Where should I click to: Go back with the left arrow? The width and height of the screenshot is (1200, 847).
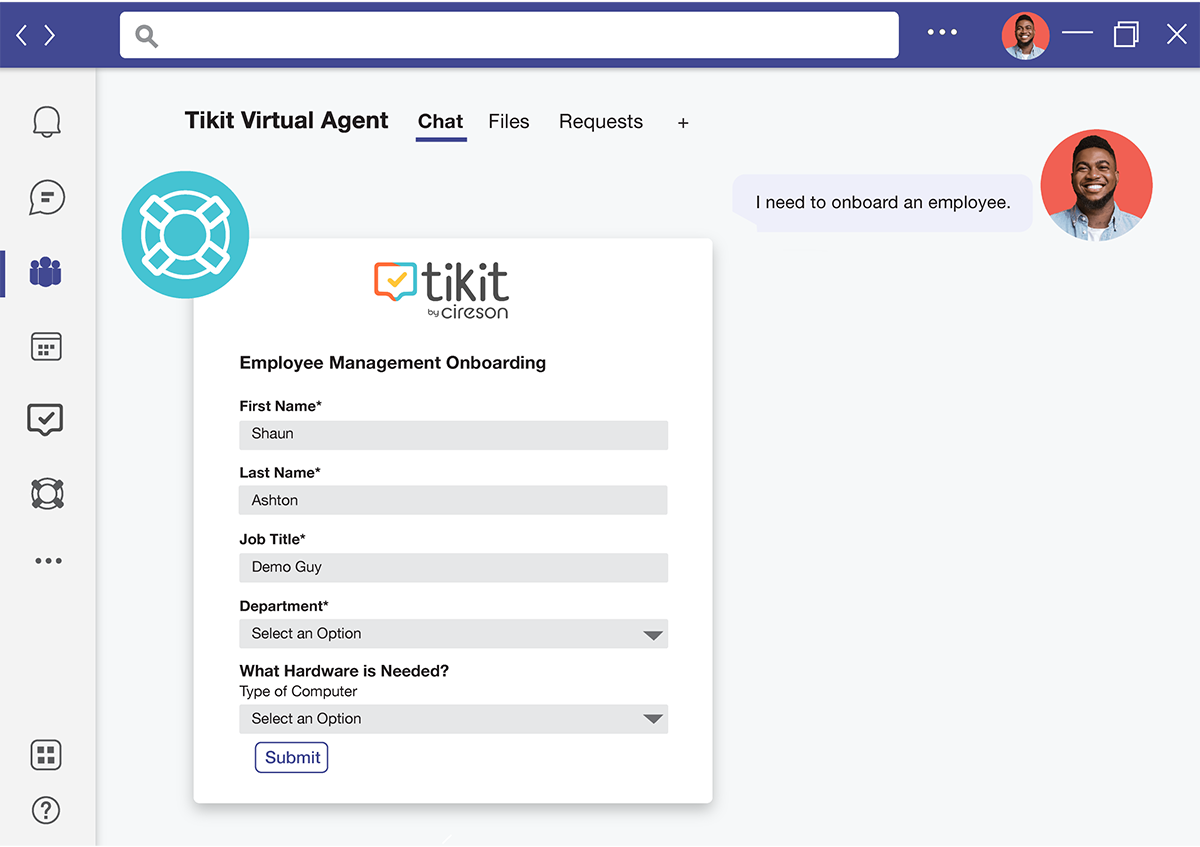(22, 35)
